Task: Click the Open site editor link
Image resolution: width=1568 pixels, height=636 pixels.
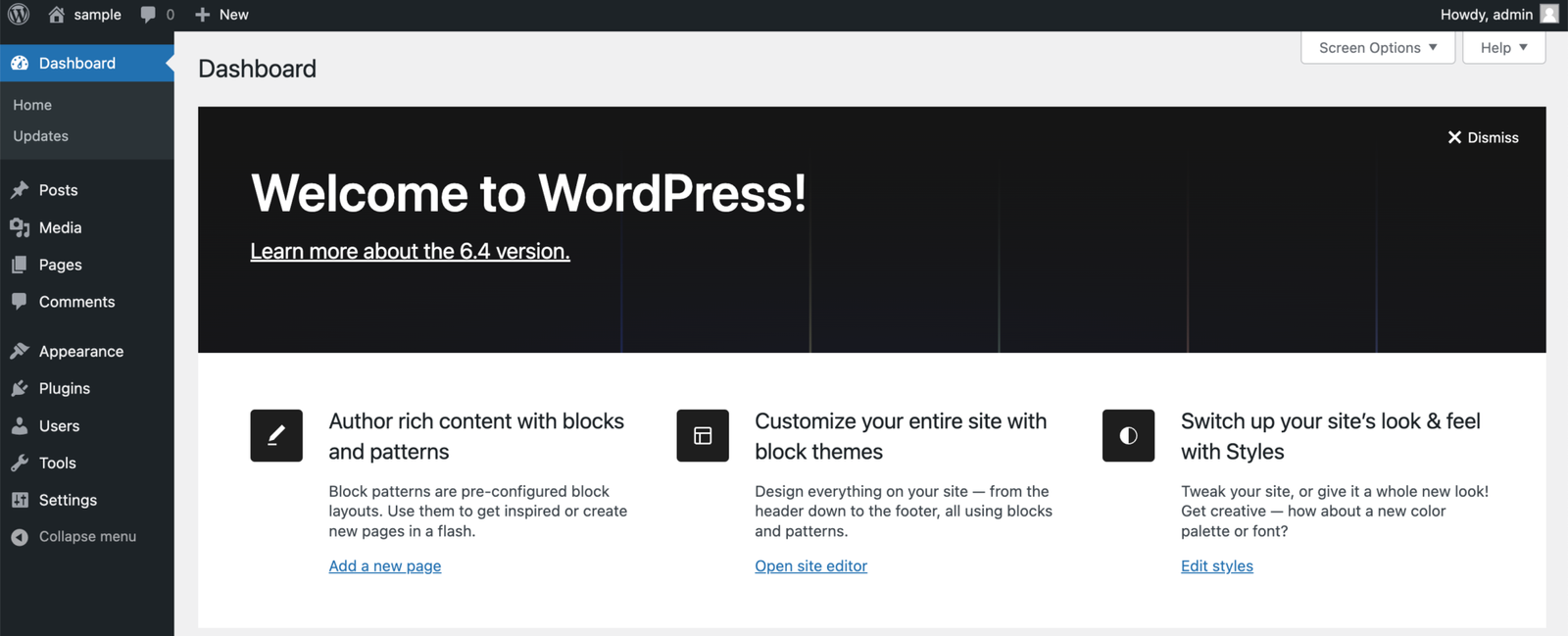Action: point(810,566)
